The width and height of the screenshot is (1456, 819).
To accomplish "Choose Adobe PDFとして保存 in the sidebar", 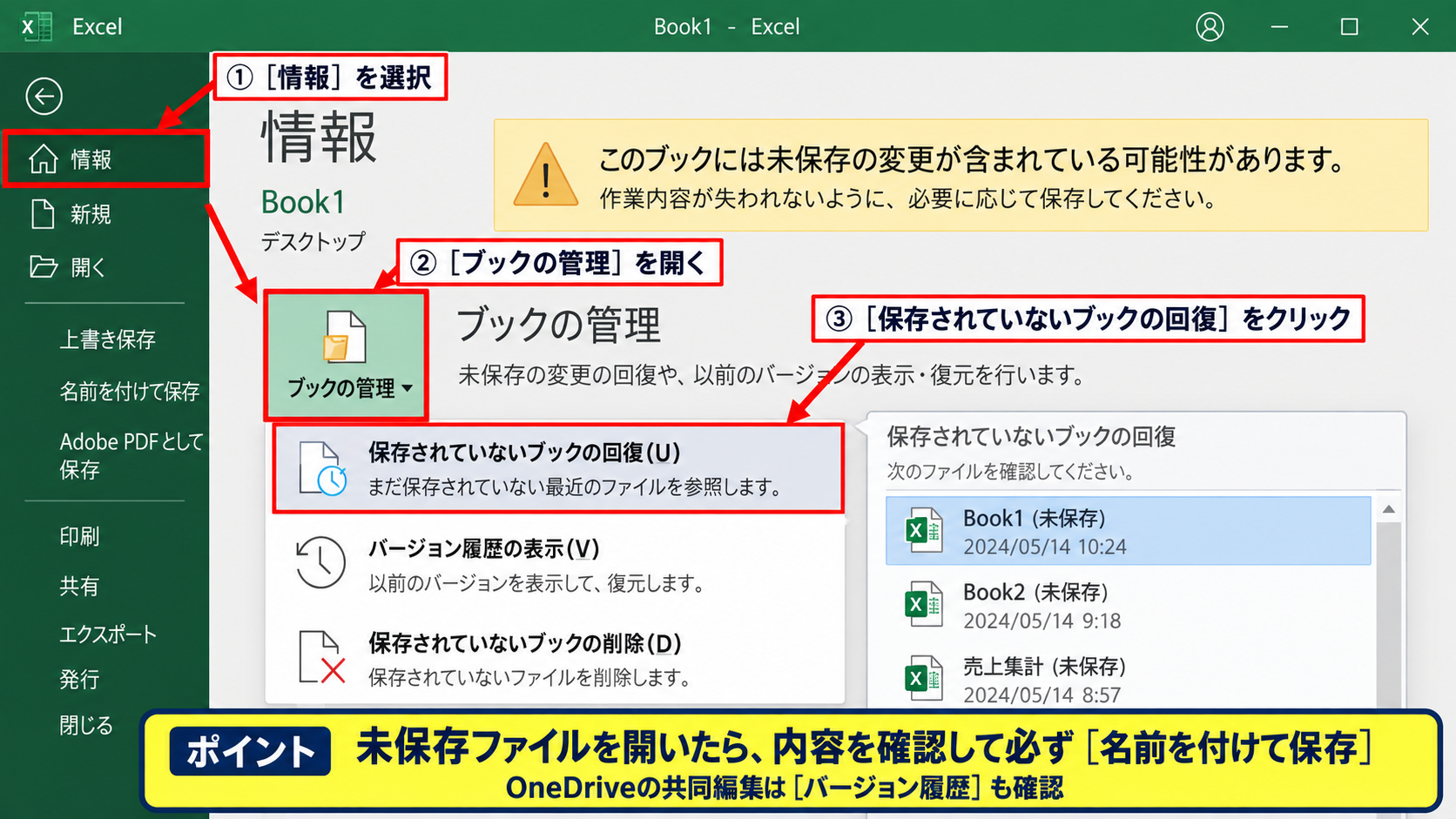I will coord(131,455).
